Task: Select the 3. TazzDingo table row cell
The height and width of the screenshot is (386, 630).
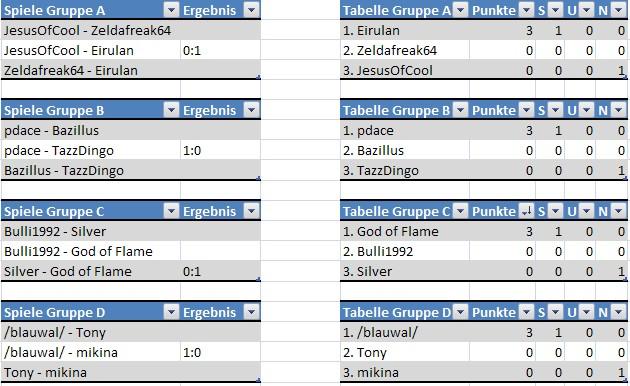Action: point(405,170)
